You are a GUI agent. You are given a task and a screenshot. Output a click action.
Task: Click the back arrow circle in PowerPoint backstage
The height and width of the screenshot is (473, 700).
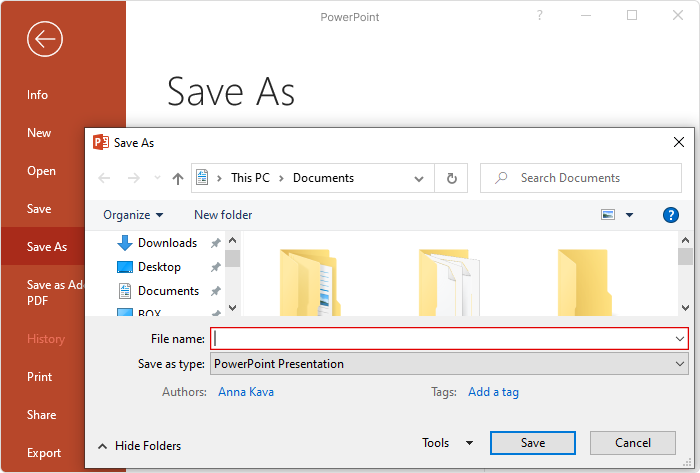coord(45,39)
